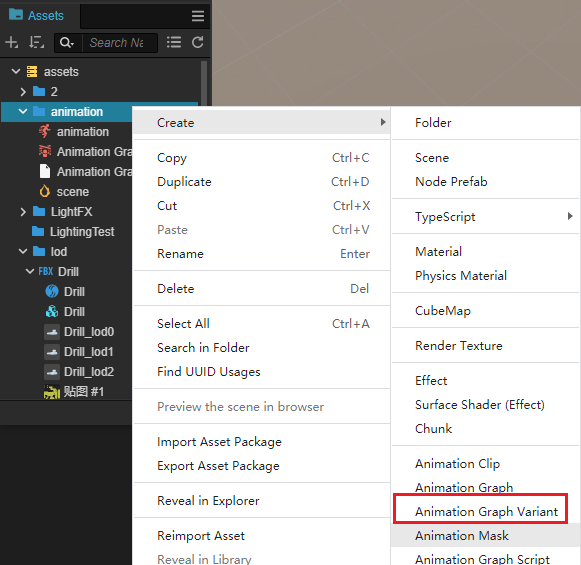Image resolution: width=581 pixels, height=565 pixels.
Task: Toggle the collapse-all list icon
Action: (x=174, y=42)
